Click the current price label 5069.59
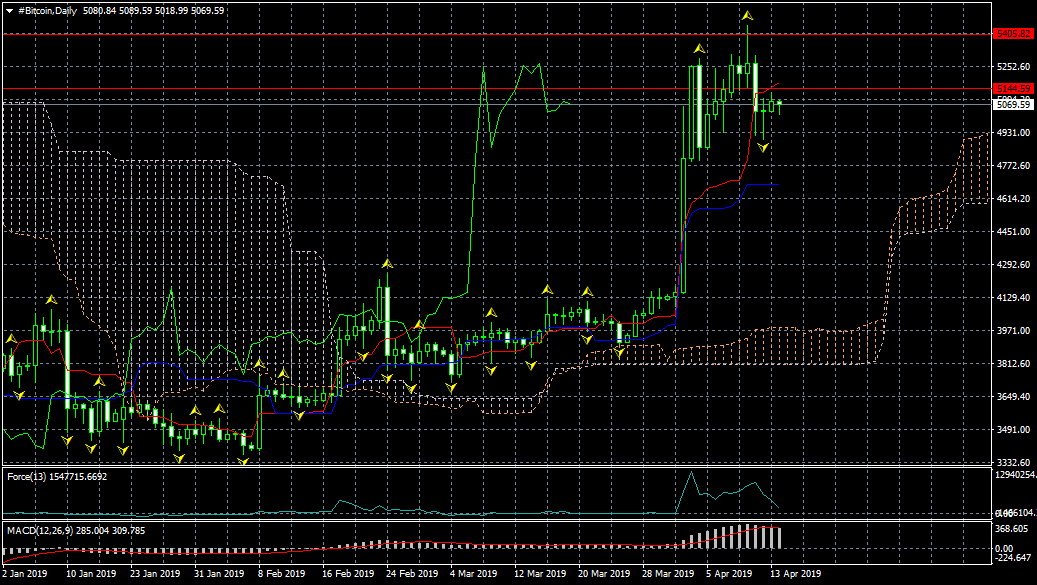Screen dimensions: 1037x585 1013,104
